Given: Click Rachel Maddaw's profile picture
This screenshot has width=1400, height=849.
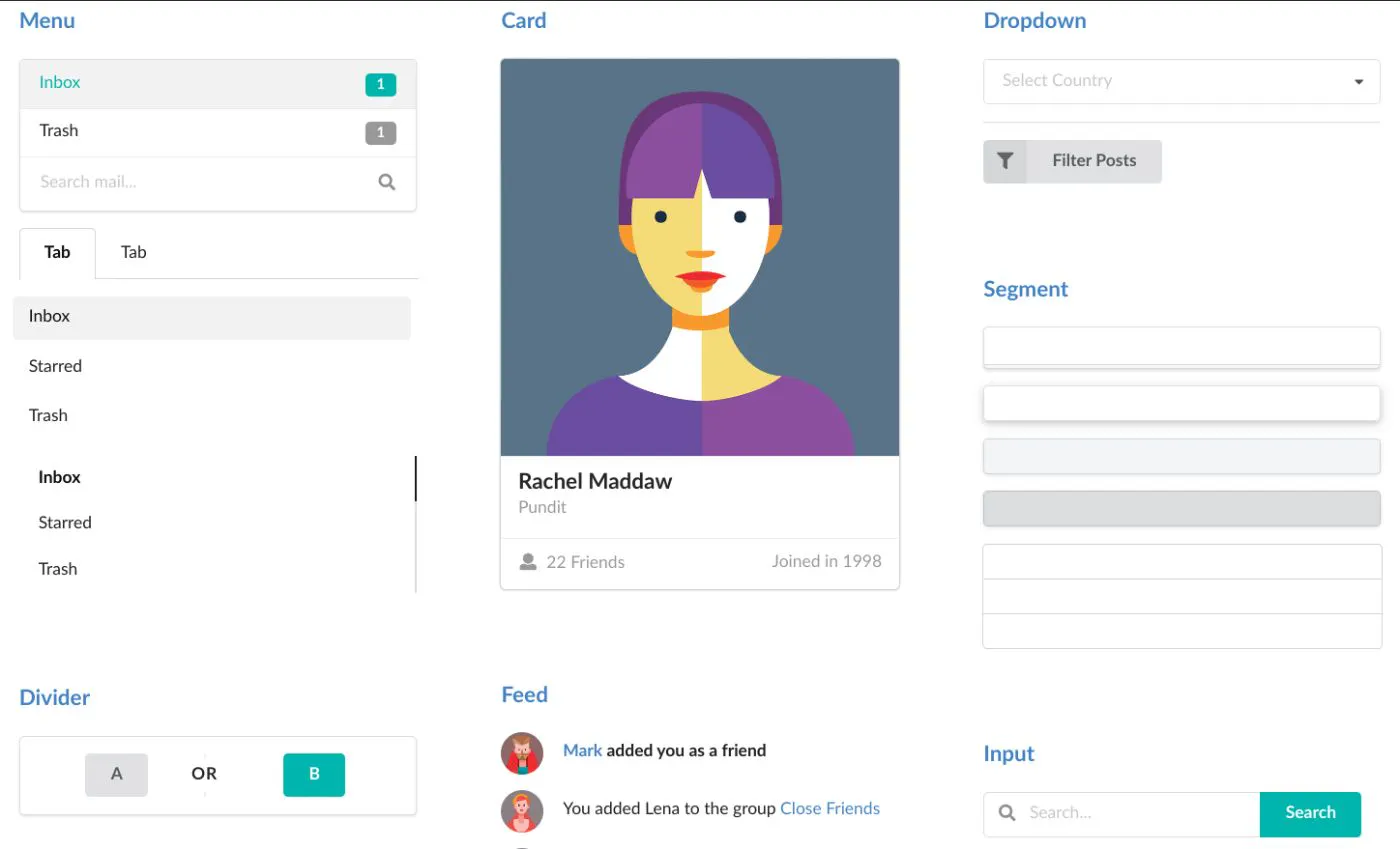Looking at the screenshot, I should coord(700,257).
